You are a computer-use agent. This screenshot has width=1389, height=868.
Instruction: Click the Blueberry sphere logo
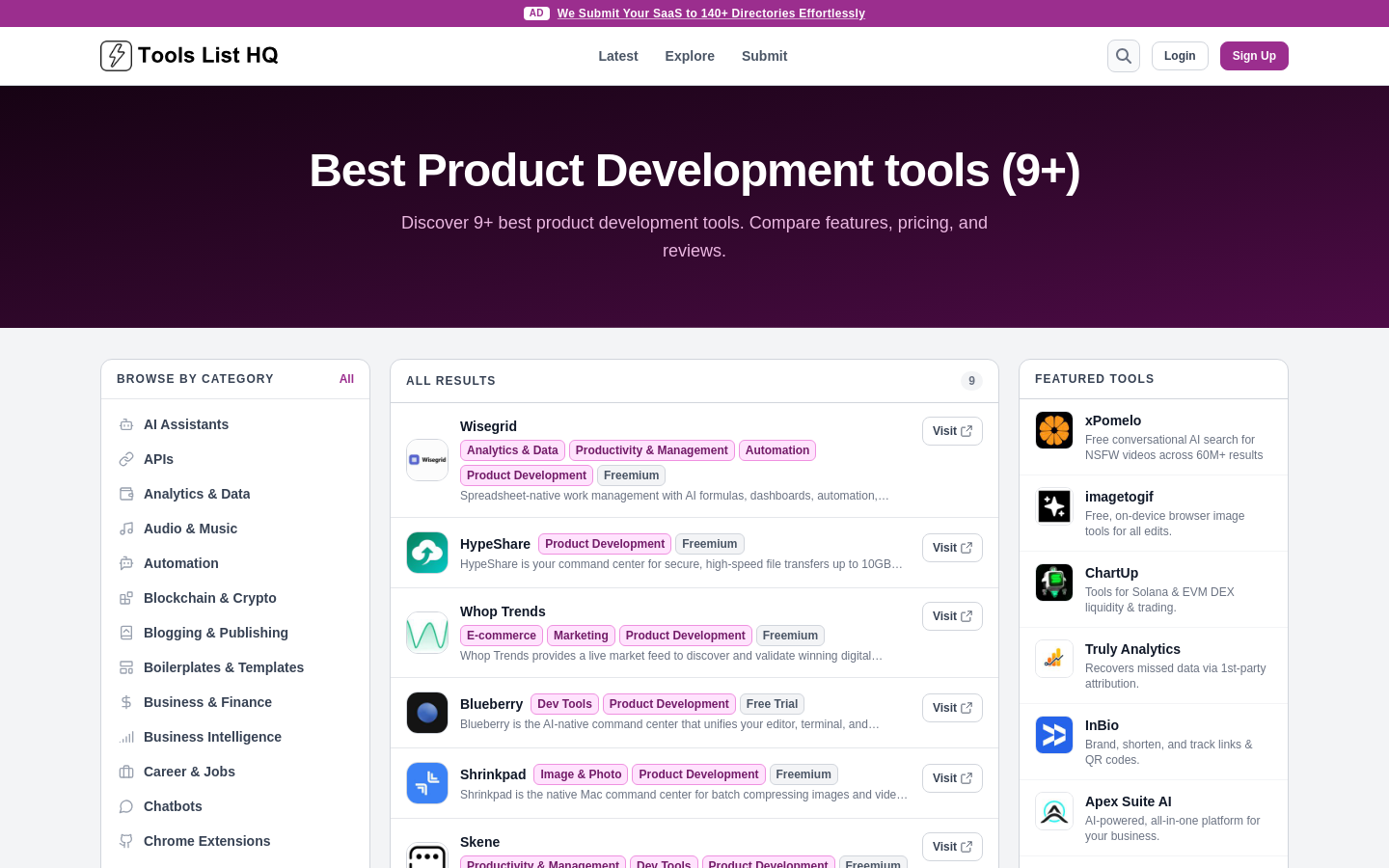427,713
